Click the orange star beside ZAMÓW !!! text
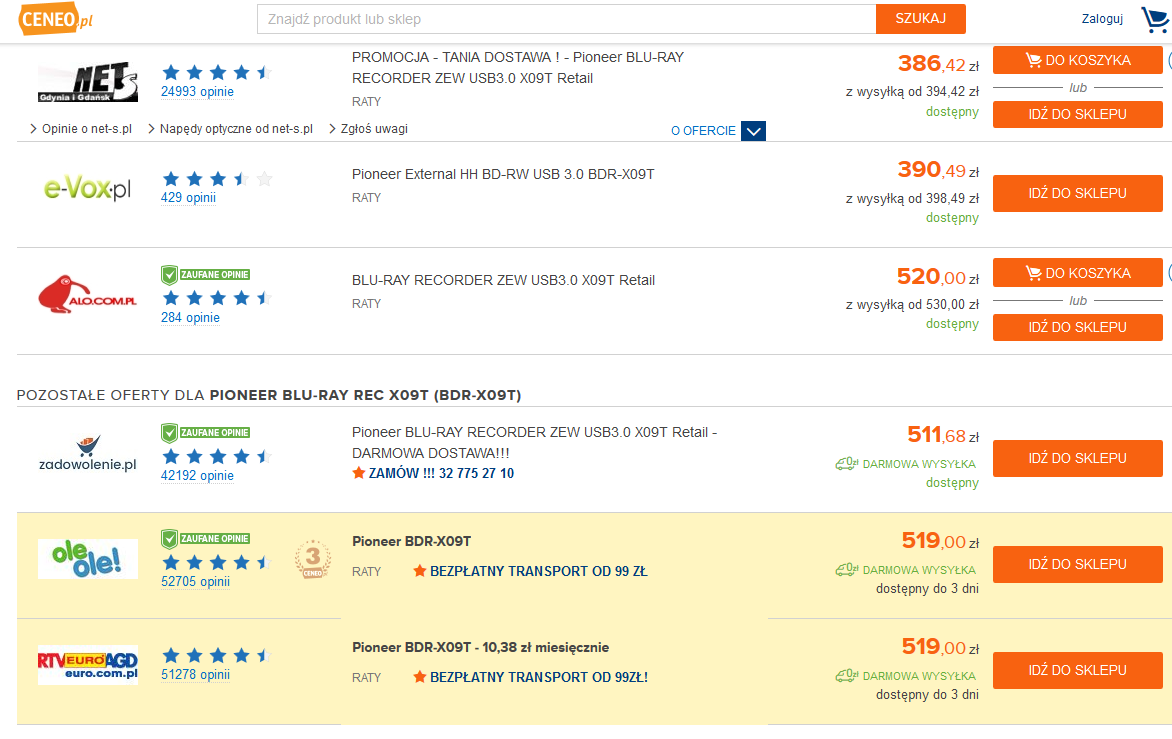This screenshot has height=739, width=1172. [x=359, y=473]
